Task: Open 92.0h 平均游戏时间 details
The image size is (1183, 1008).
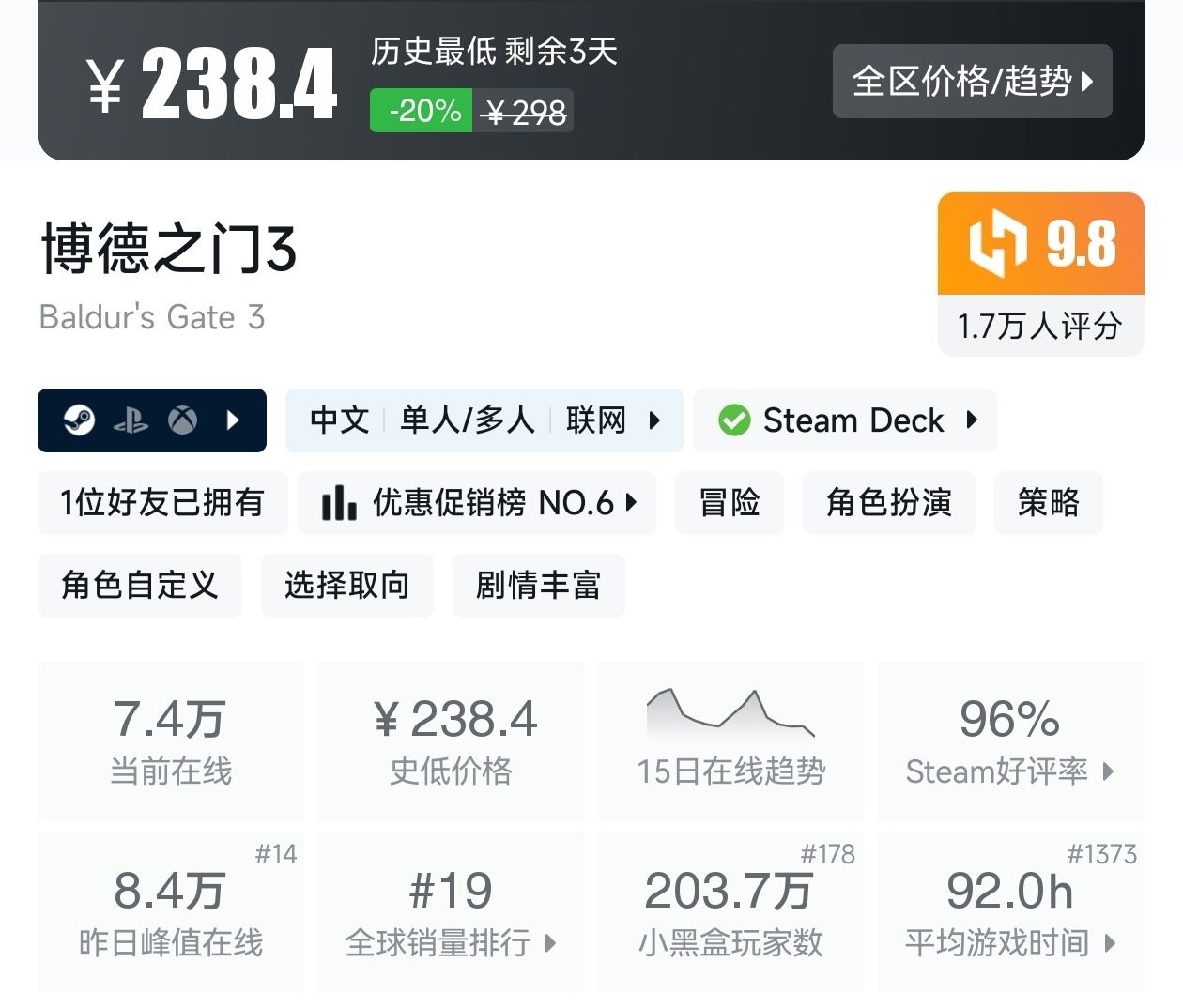Action: 1010,912
